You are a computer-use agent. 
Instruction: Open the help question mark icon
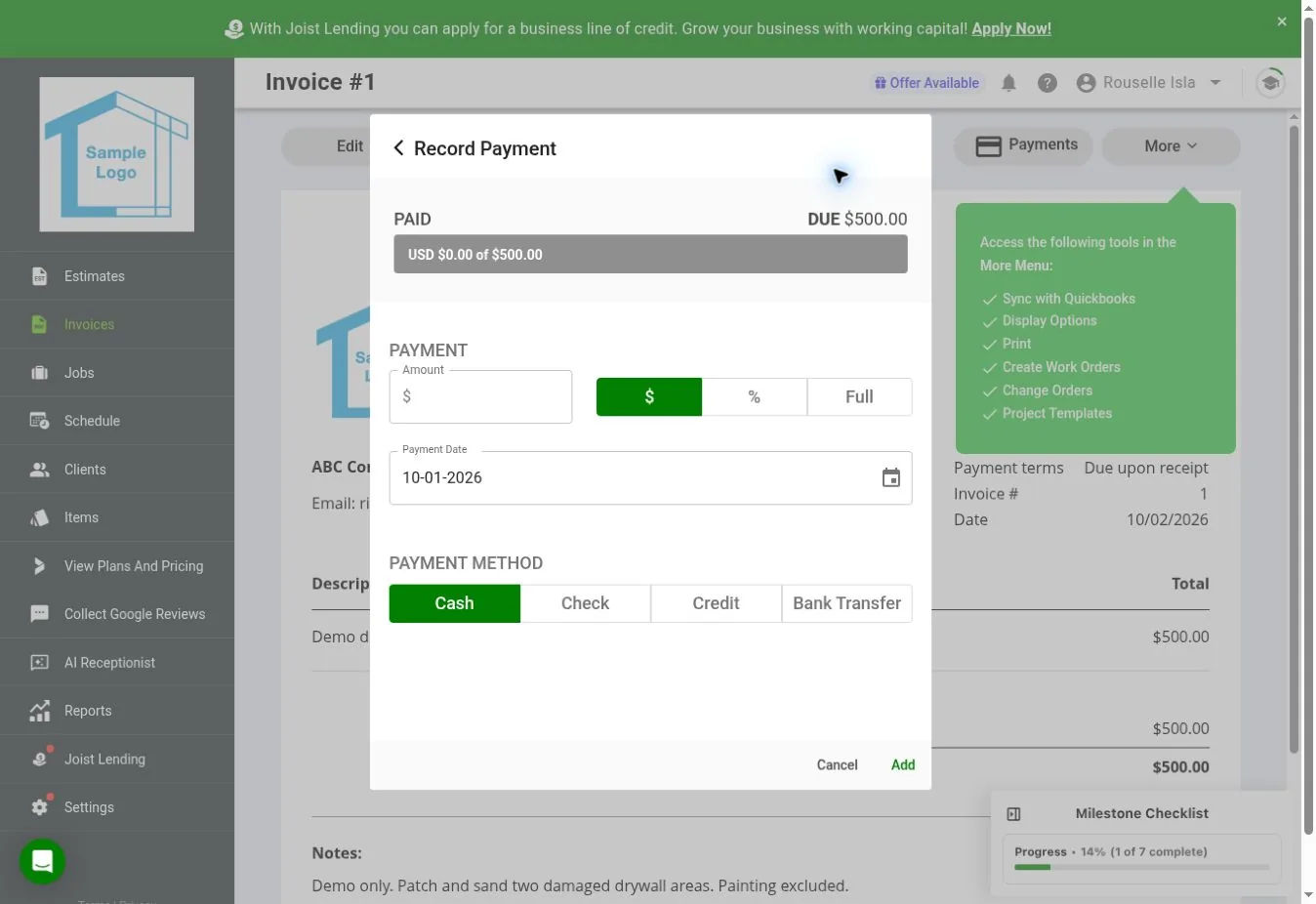point(1048,83)
